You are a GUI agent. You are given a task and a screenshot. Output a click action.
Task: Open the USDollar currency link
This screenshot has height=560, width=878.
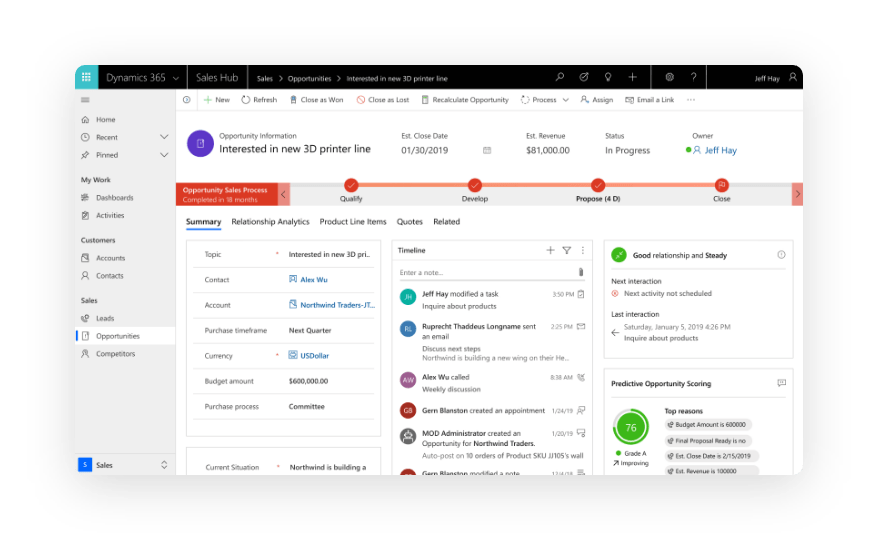coord(315,356)
